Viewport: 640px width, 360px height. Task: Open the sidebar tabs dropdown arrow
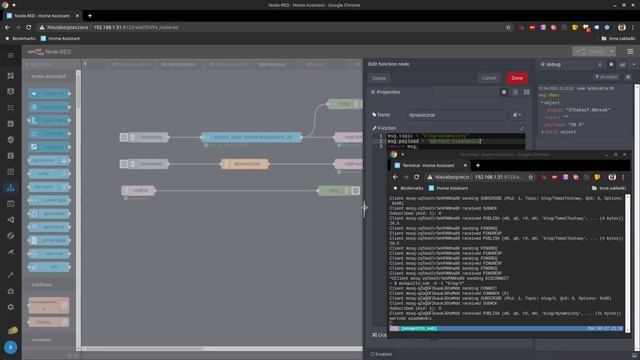point(634,64)
